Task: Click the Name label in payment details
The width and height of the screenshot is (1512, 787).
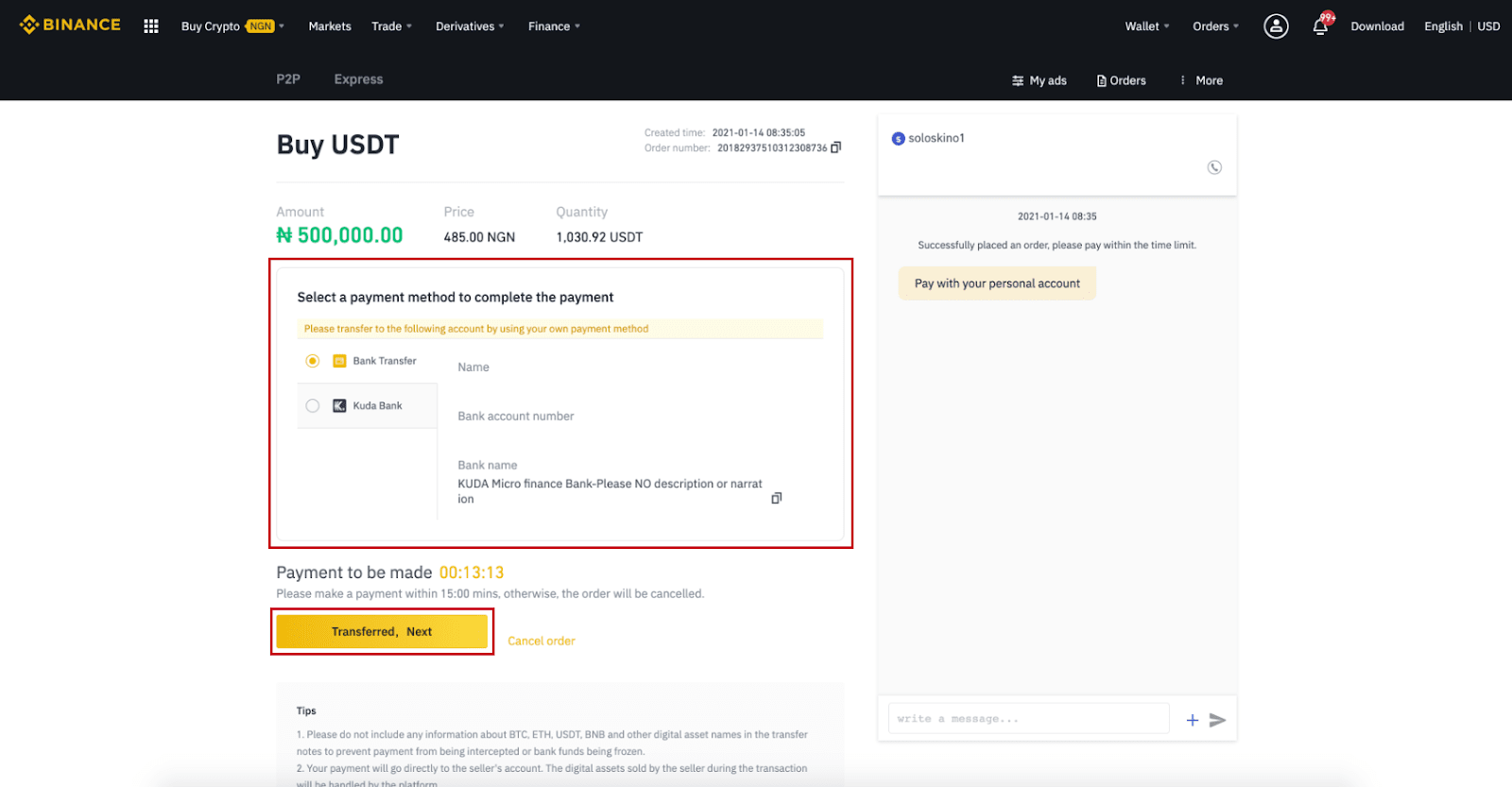Action: pos(473,367)
